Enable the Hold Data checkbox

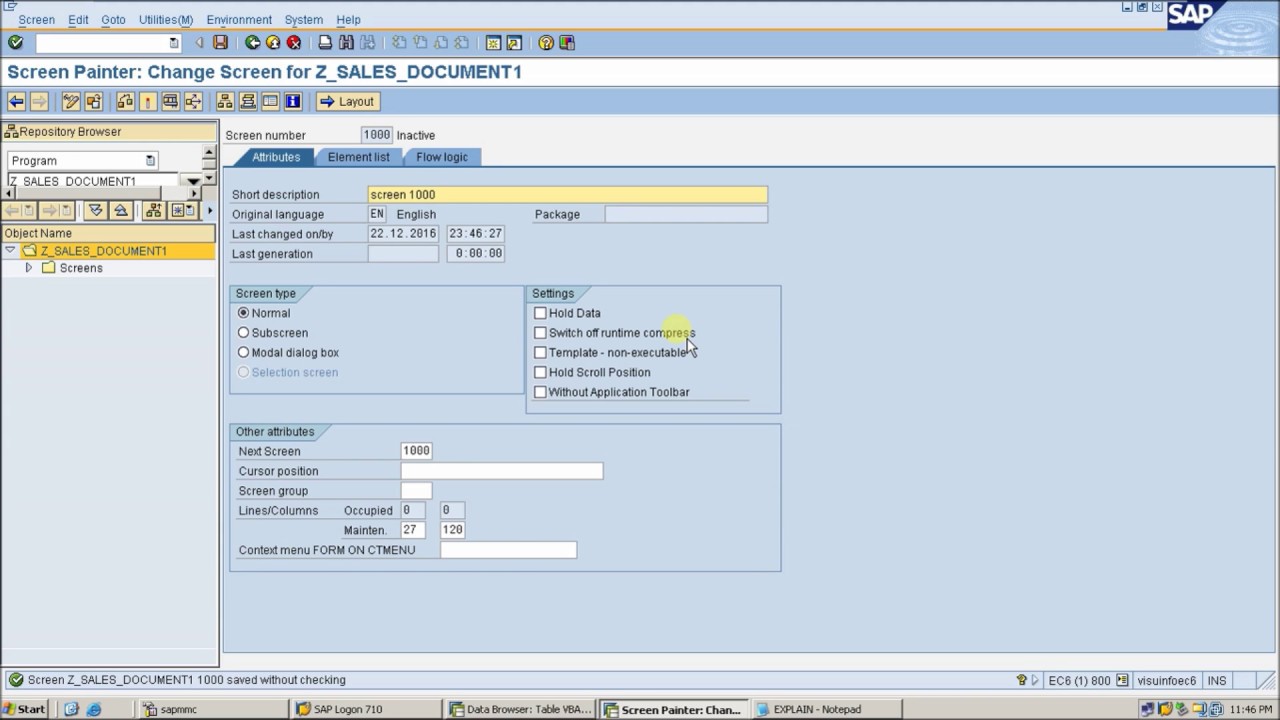point(540,313)
